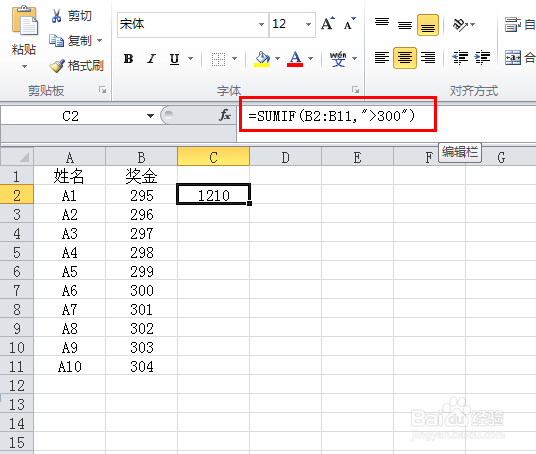Click increase indent icon
Screen dimensions: 536x454
click(x=482, y=57)
